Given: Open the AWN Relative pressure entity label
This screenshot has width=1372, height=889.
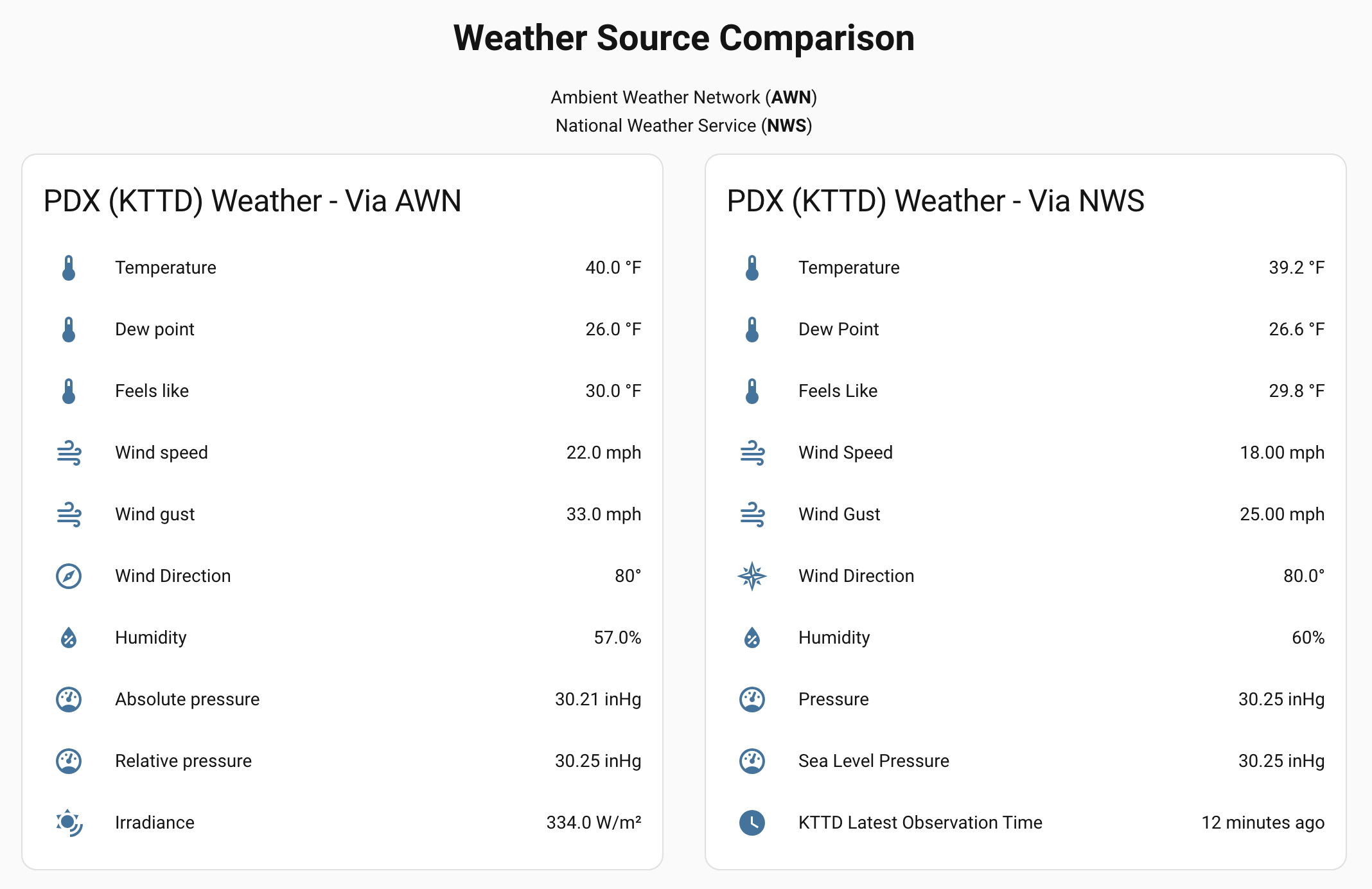Looking at the screenshot, I should tap(183, 761).
